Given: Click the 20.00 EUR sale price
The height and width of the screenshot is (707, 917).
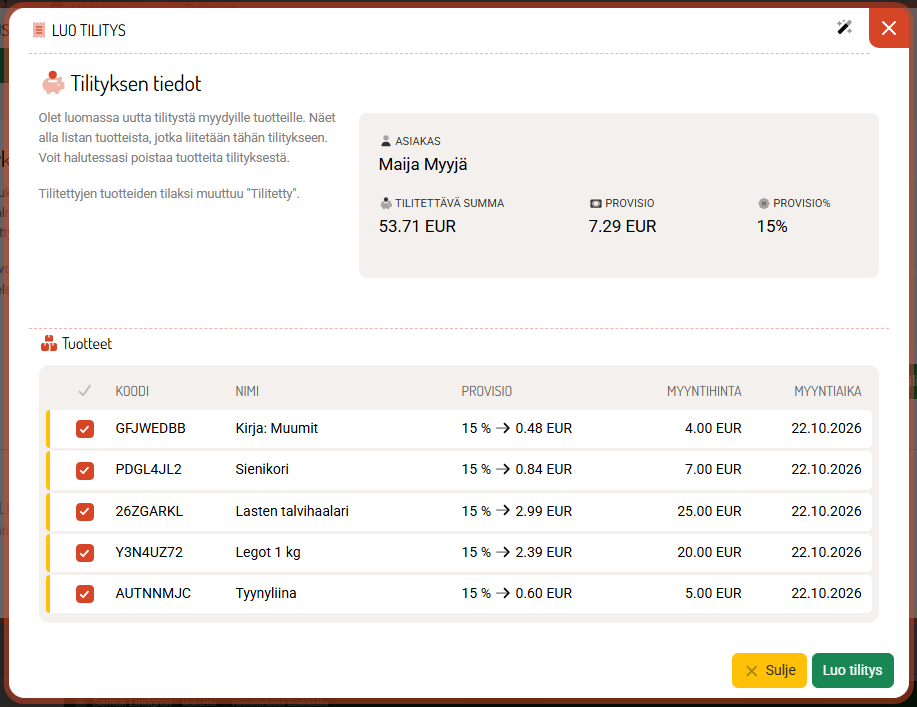Looking at the screenshot, I should tap(709, 552).
